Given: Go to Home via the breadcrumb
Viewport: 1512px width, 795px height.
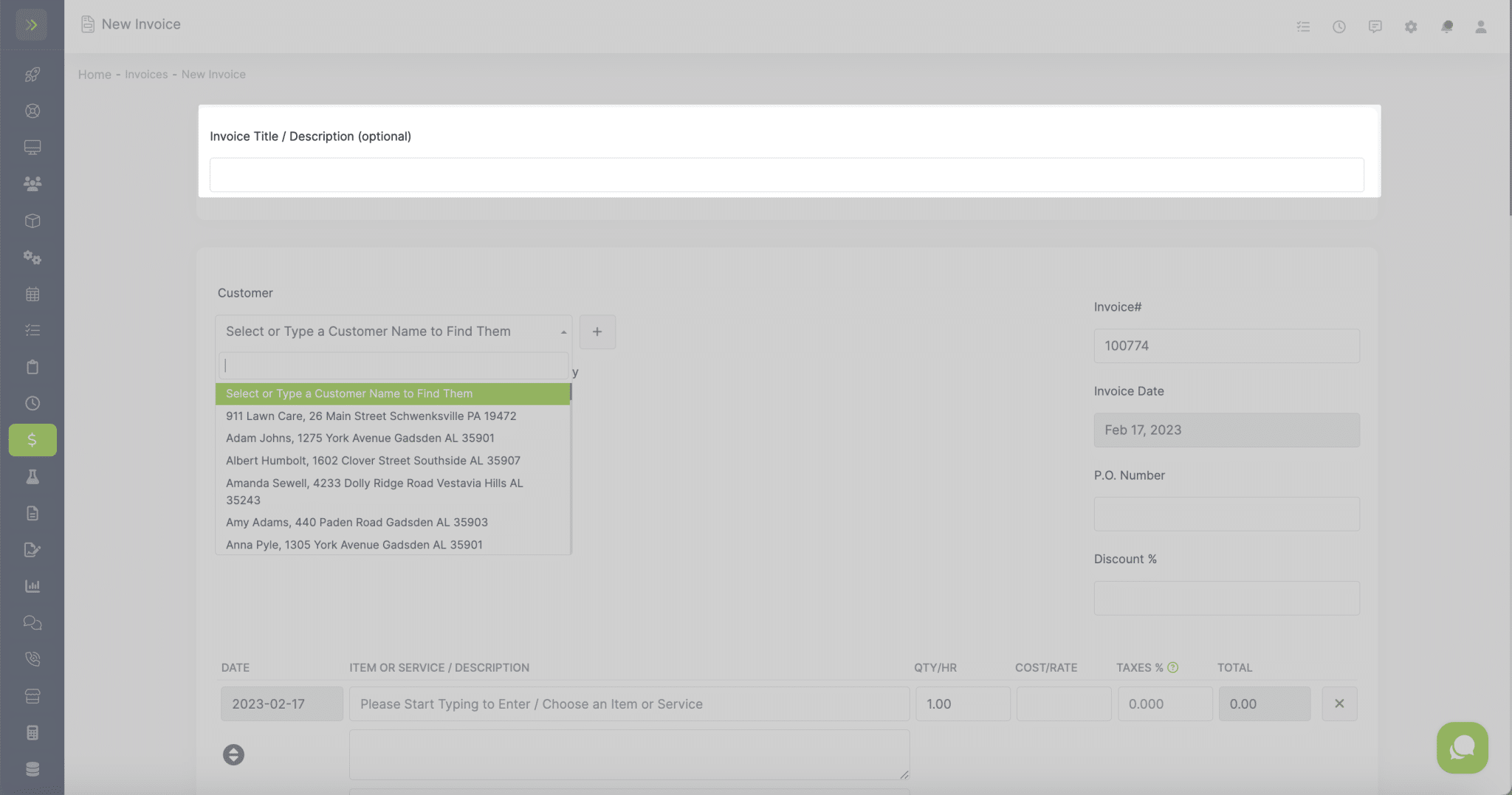Looking at the screenshot, I should pos(94,74).
